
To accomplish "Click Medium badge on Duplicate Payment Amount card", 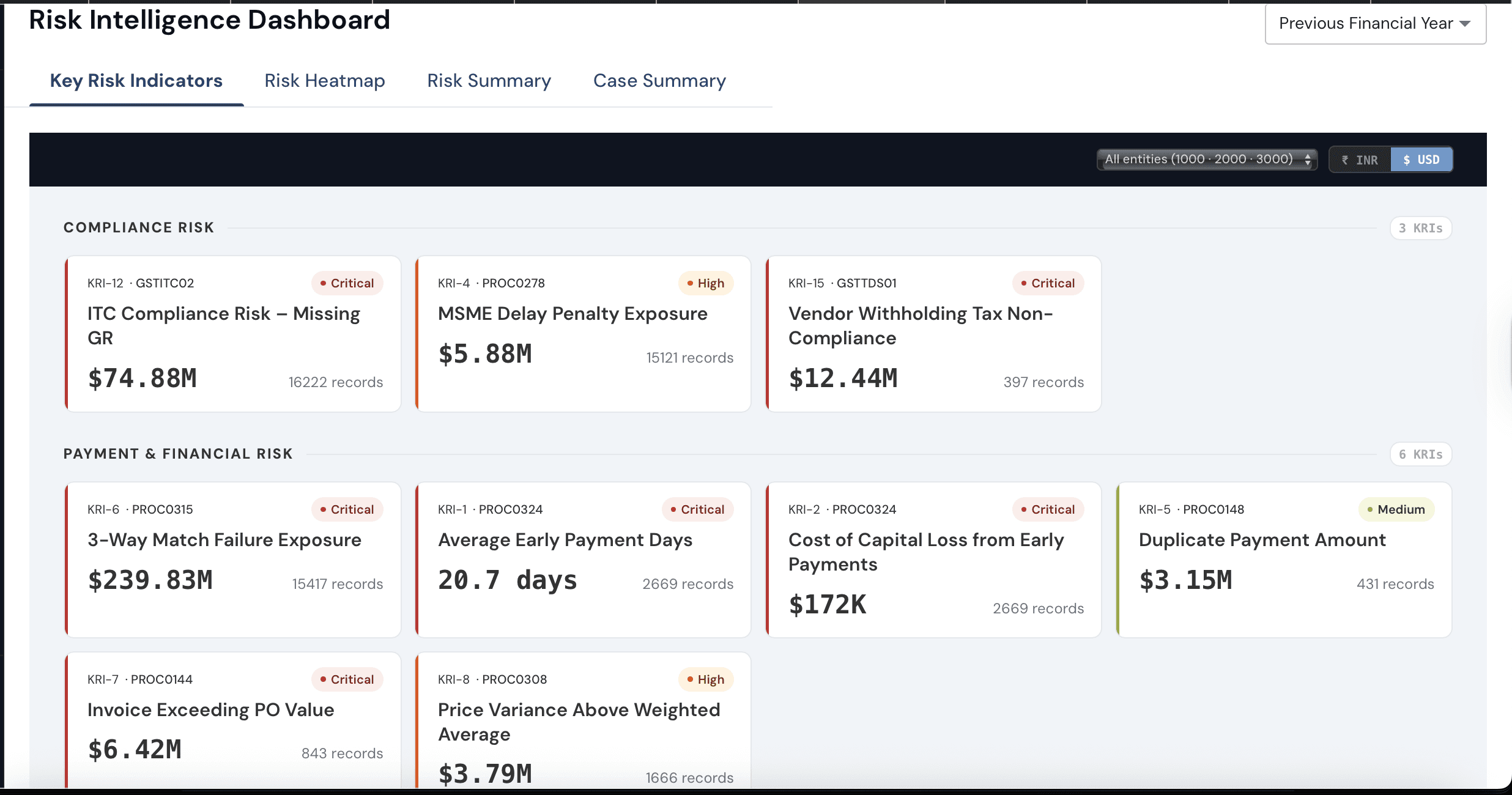I will [x=1396, y=509].
